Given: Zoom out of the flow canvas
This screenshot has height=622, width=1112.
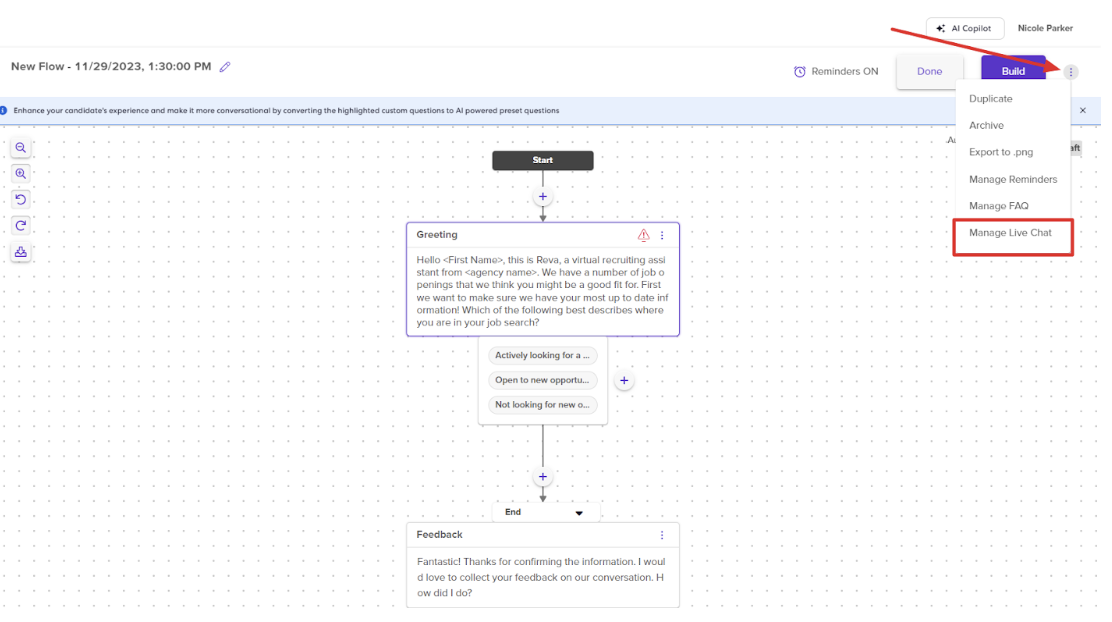Looking at the screenshot, I should click(x=21, y=148).
